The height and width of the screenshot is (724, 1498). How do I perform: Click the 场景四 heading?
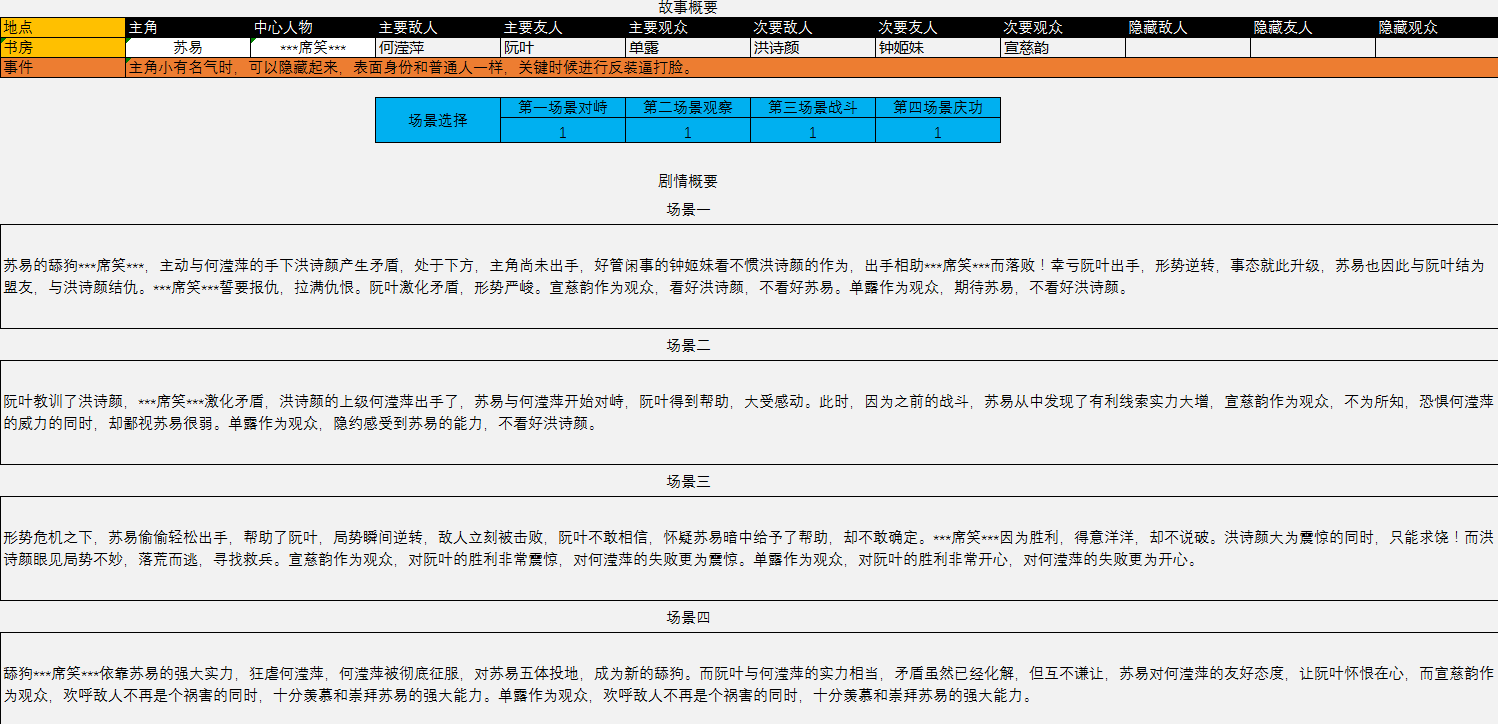(x=688, y=618)
